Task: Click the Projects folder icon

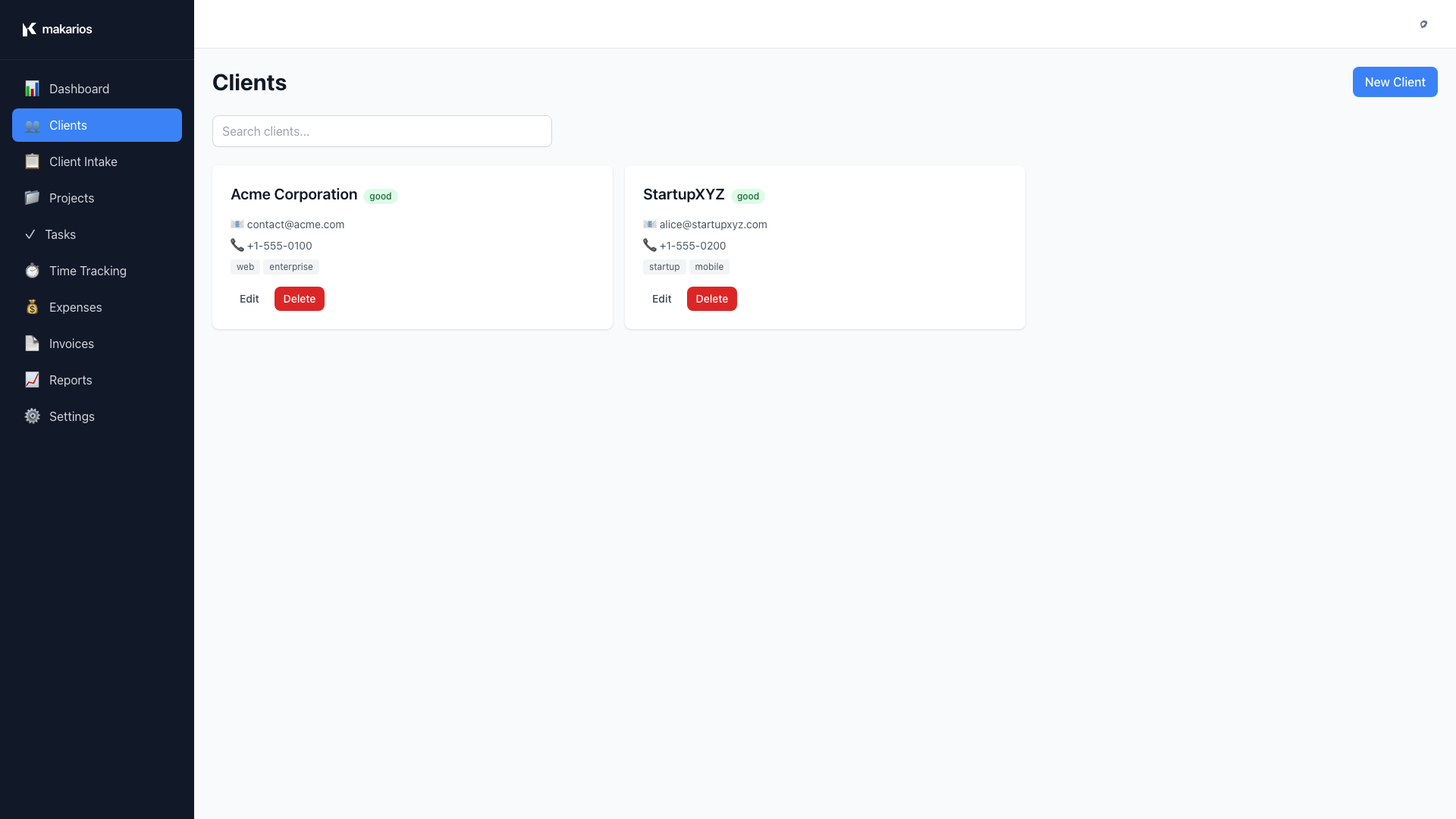Action: click(x=32, y=198)
